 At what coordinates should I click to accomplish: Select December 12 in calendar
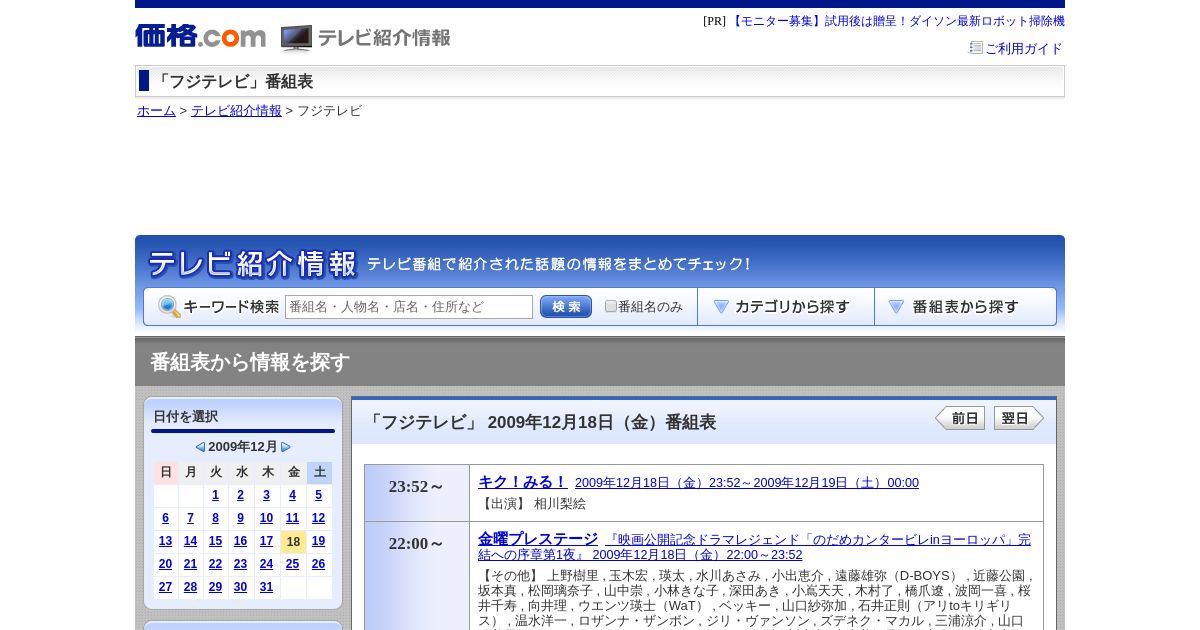coord(318,518)
